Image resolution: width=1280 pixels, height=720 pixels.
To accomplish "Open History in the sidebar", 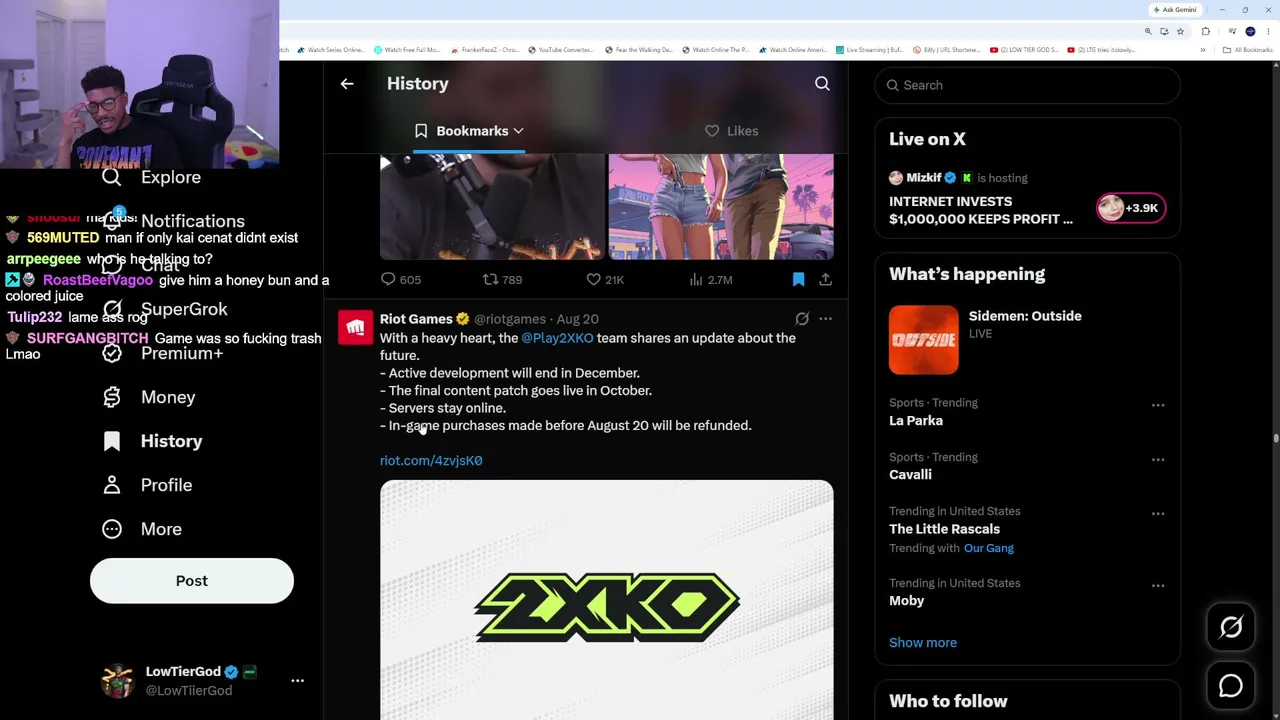I will [152, 441].
